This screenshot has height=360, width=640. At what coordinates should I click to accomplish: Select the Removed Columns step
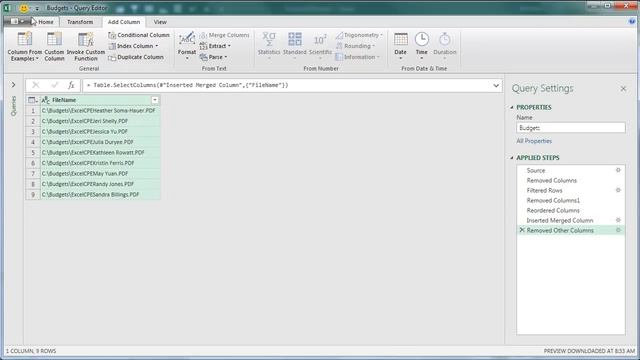571,180
